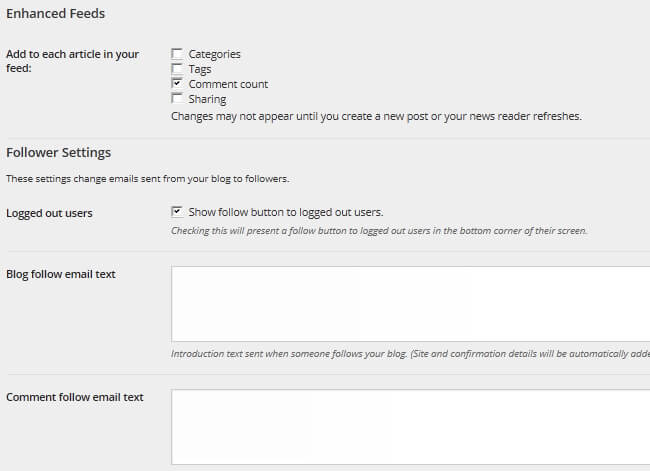
Task: Click inside the Blog follow email text box
Action: (410, 304)
